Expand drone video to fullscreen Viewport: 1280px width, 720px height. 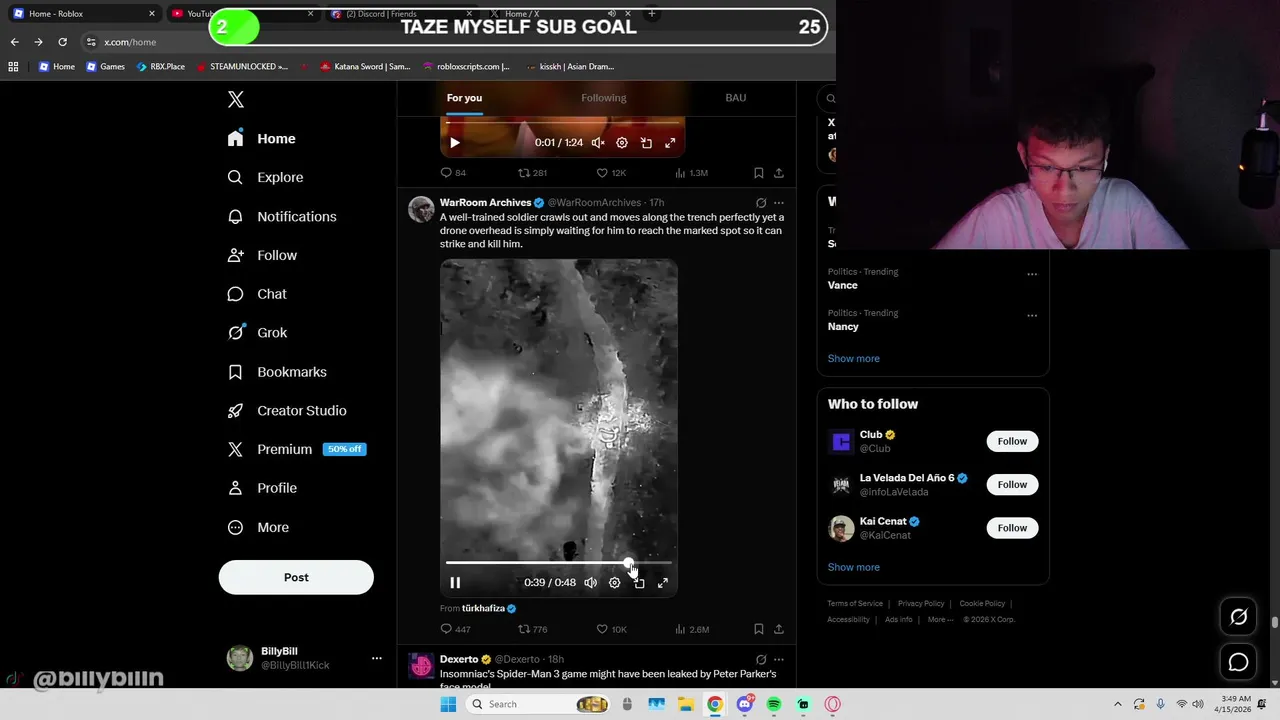click(663, 583)
